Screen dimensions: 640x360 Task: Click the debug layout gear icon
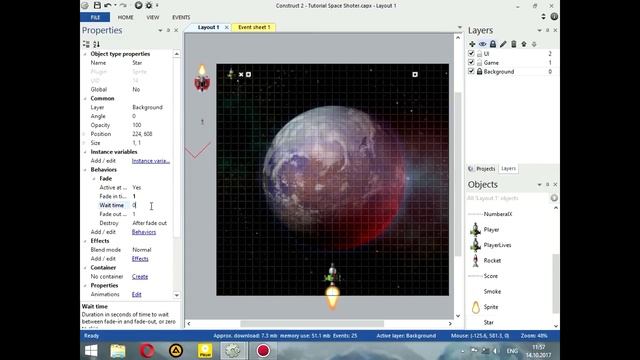click(x=149, y=5)
